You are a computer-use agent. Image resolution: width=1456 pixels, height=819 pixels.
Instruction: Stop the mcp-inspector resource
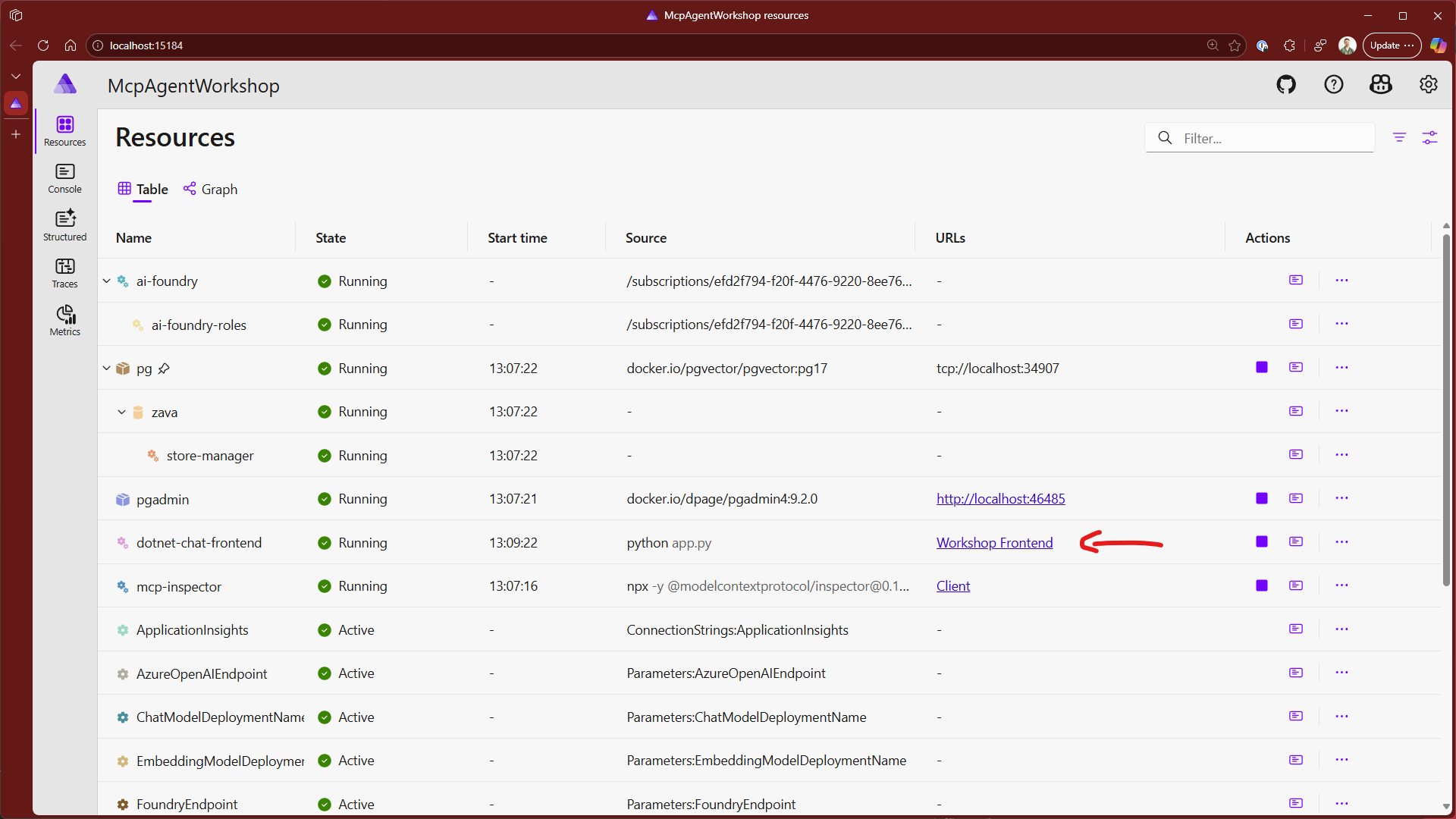[x=1262, y=586]
